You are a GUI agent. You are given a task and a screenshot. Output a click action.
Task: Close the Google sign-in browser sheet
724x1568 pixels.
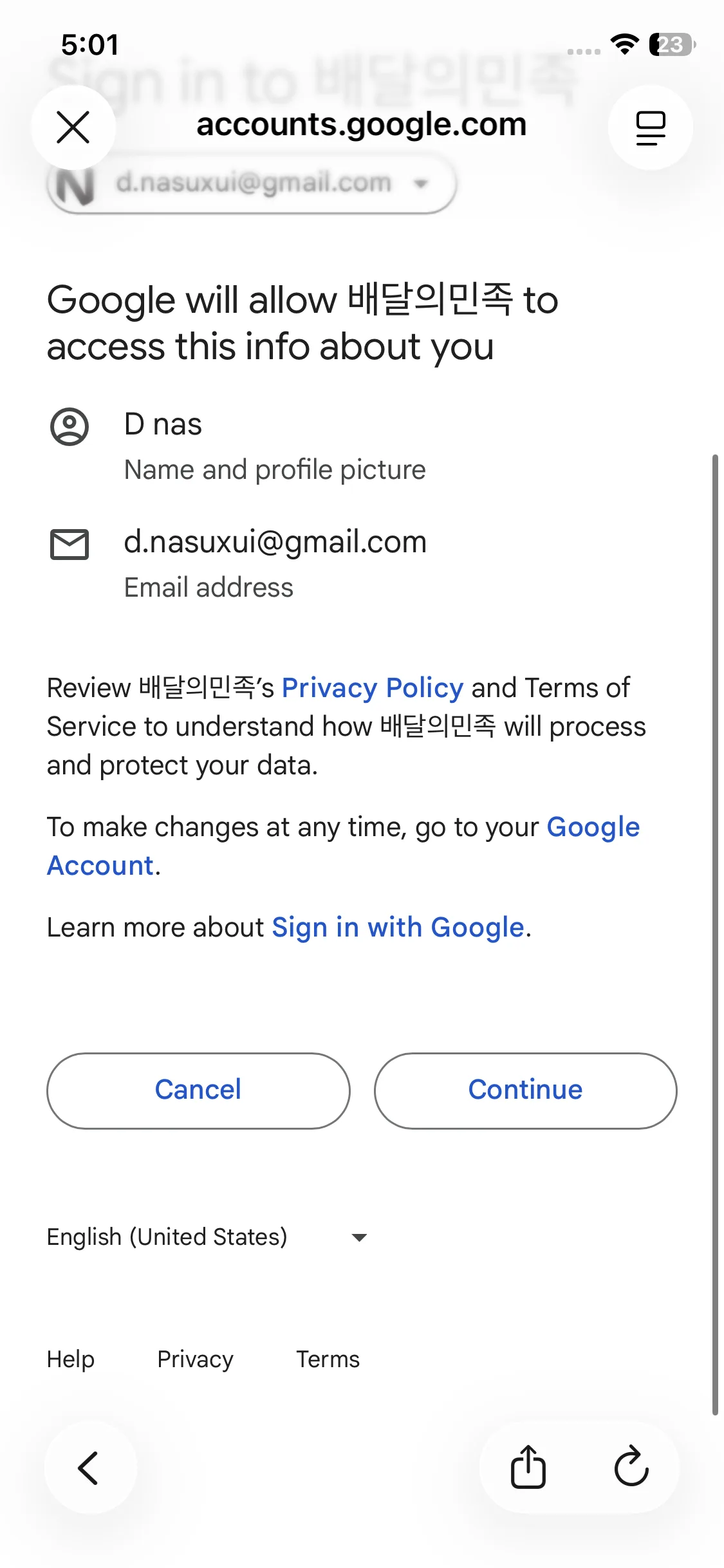click(x=73, y=127)
